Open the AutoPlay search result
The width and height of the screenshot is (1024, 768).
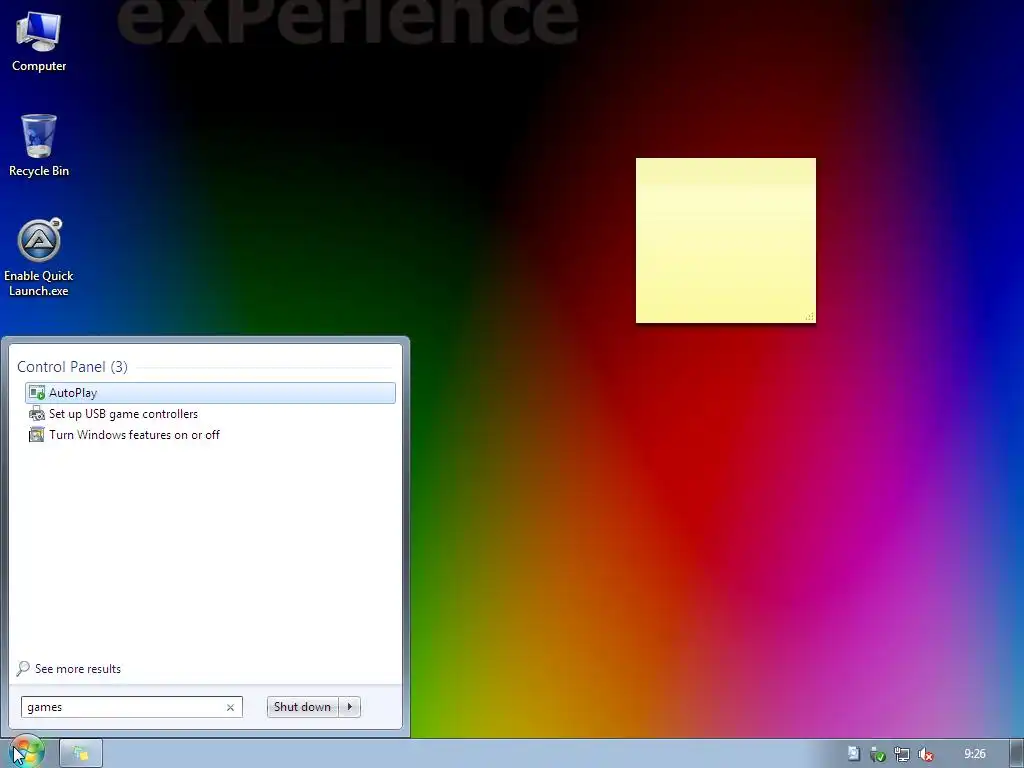(x=210, y=392)
